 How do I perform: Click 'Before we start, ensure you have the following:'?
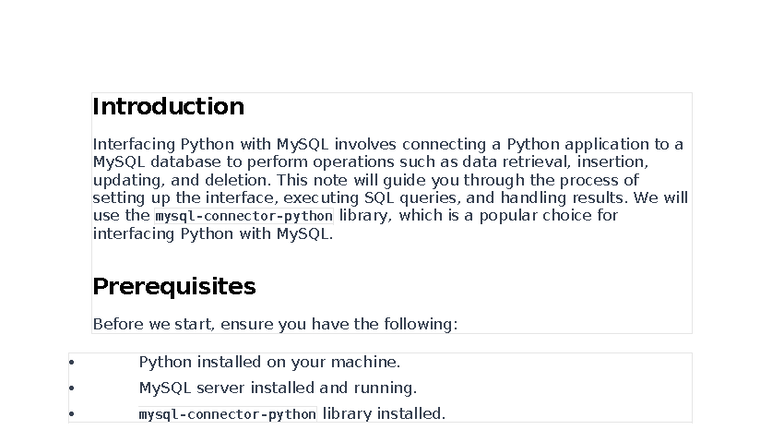[x=275, y=324]
